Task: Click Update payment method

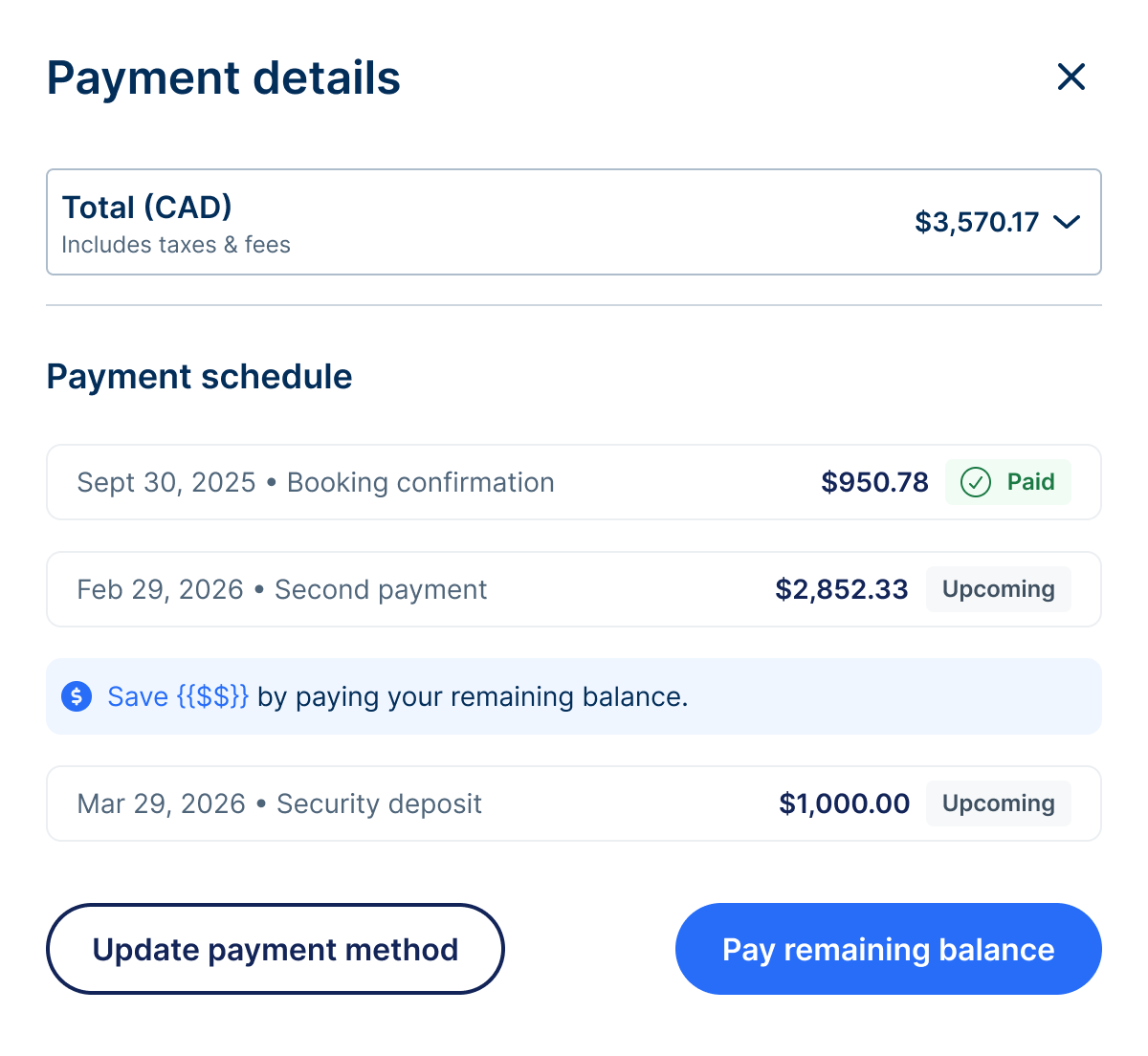Action: pos(275,949)
